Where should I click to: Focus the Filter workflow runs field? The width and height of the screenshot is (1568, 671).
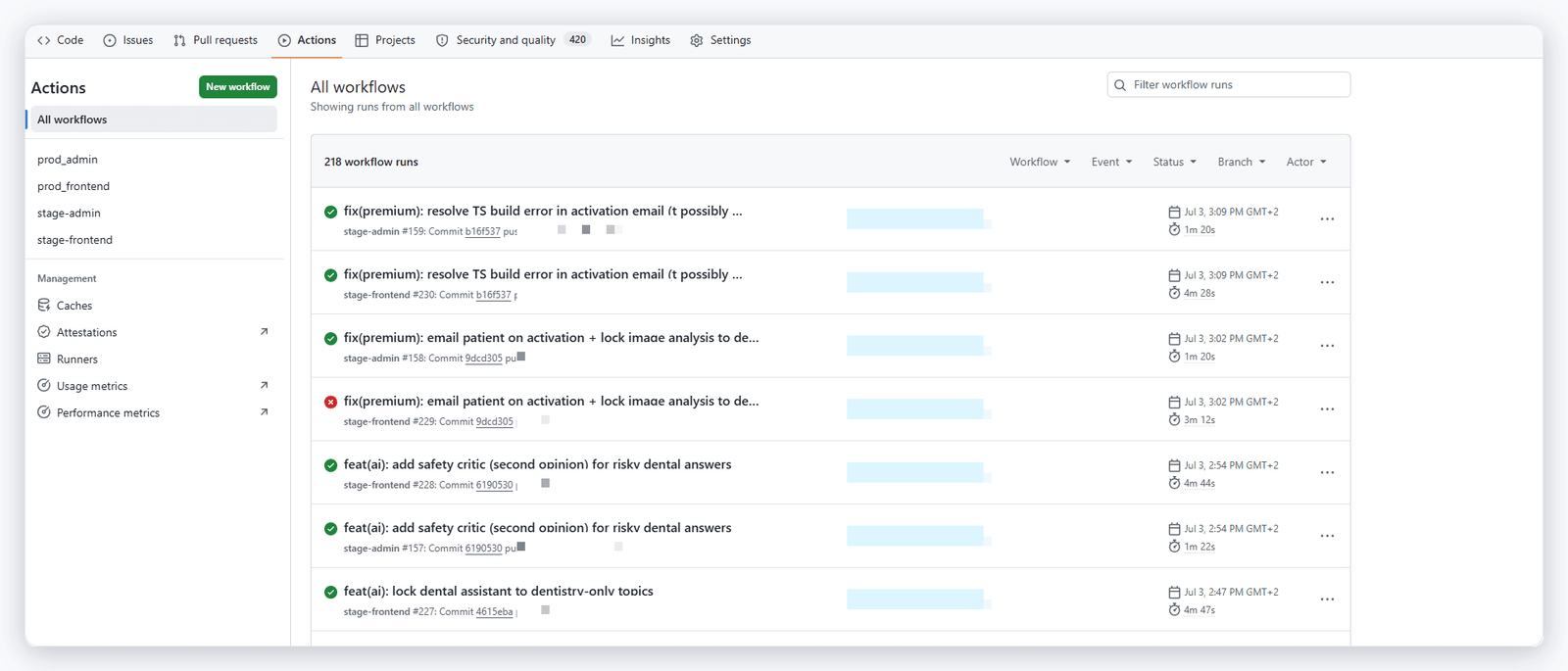1229,85
